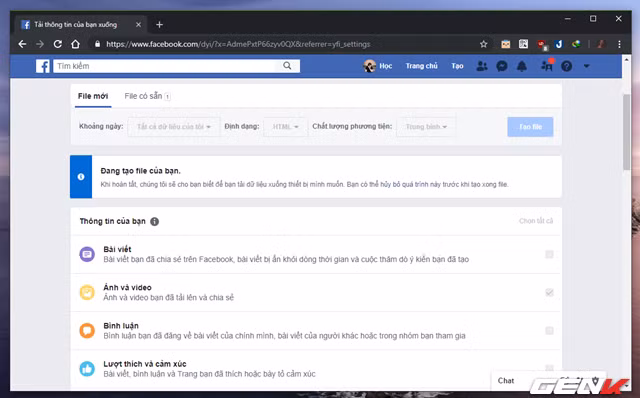Viewport: 640px width, 398px height.
Task: Open the Khoảng ngày dropdown
Action: pyautogui.click(x=174, y=127)
